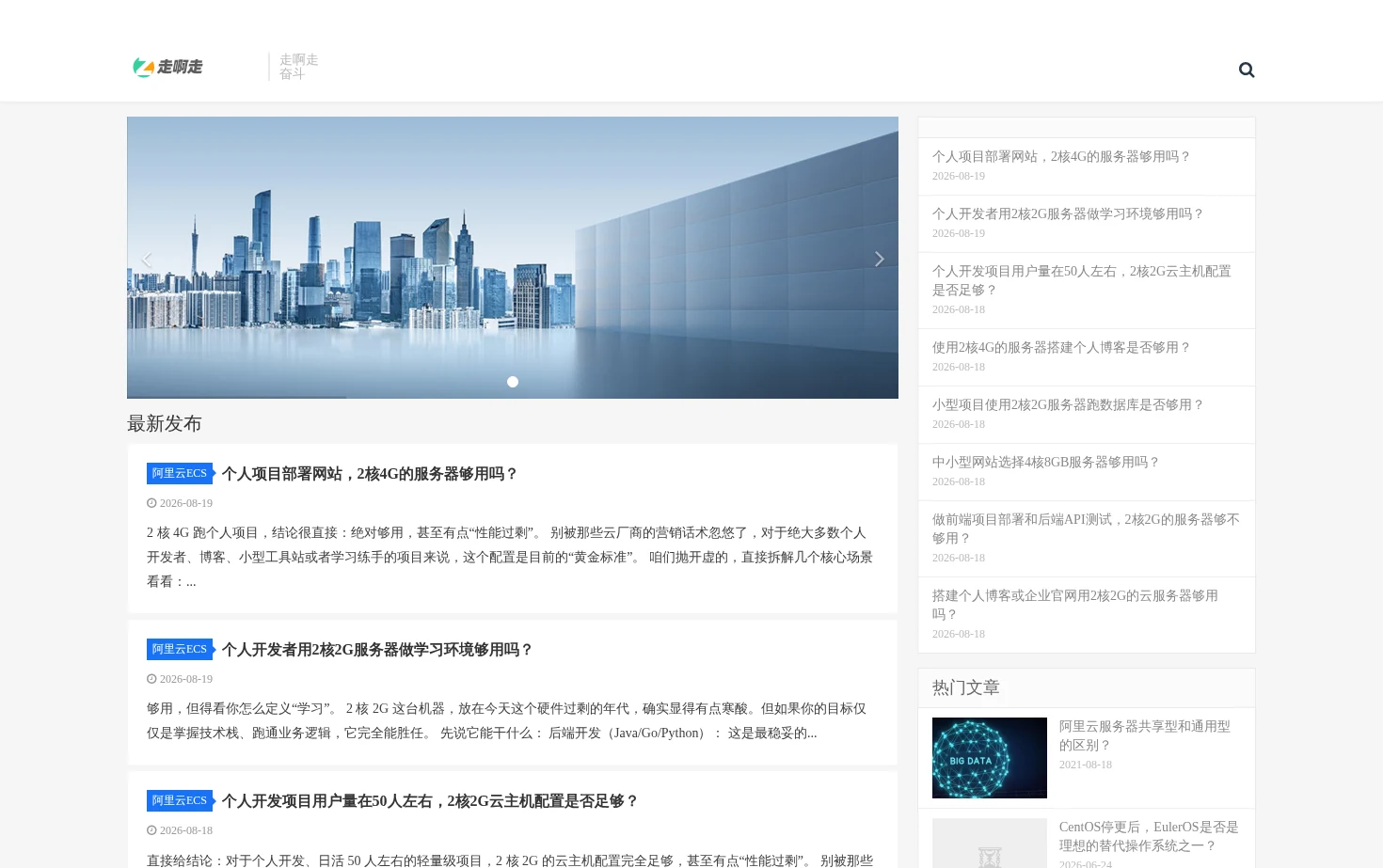Click the city skyline banner image
Screen dimensions: 1383x868
coord(513,258)
